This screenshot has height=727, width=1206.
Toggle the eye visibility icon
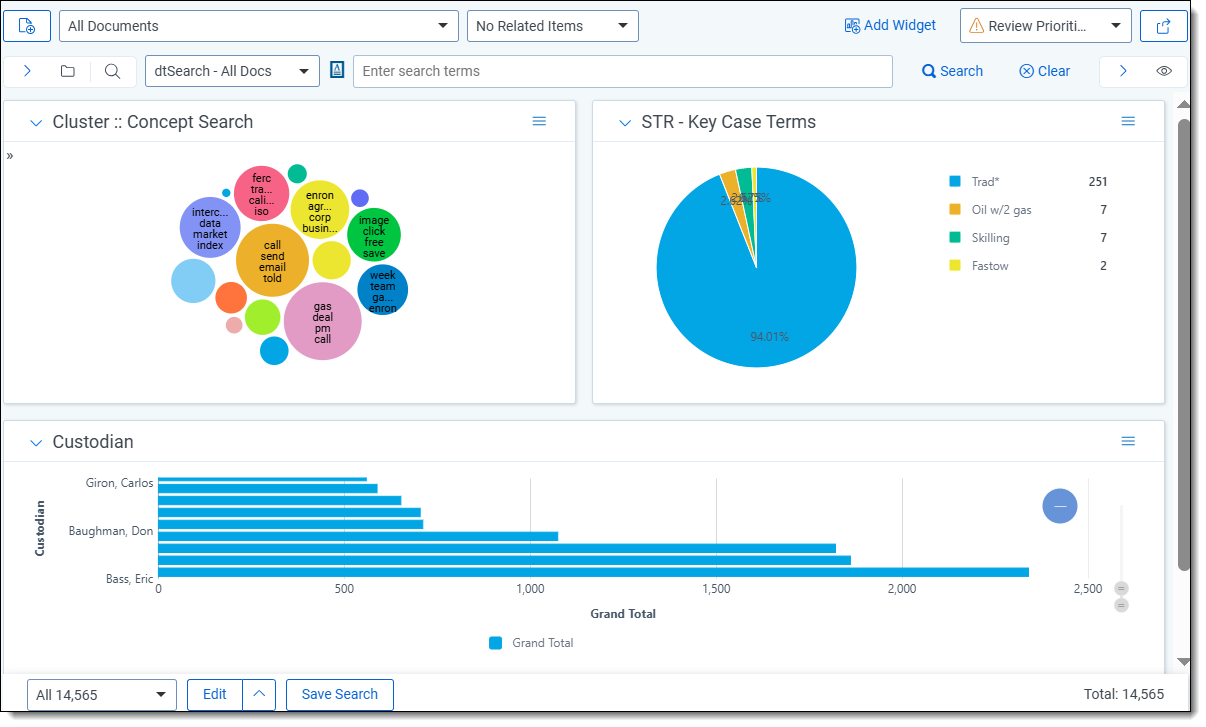click(x=1164, y=71)
